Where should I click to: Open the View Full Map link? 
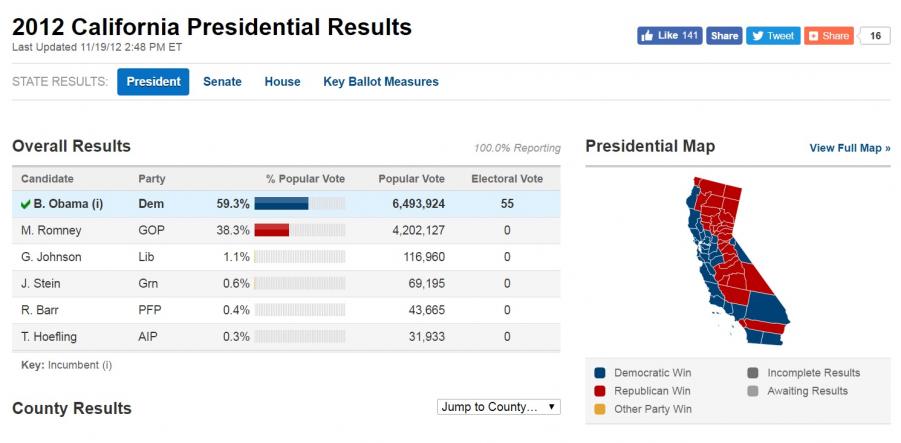coord(850,148)
